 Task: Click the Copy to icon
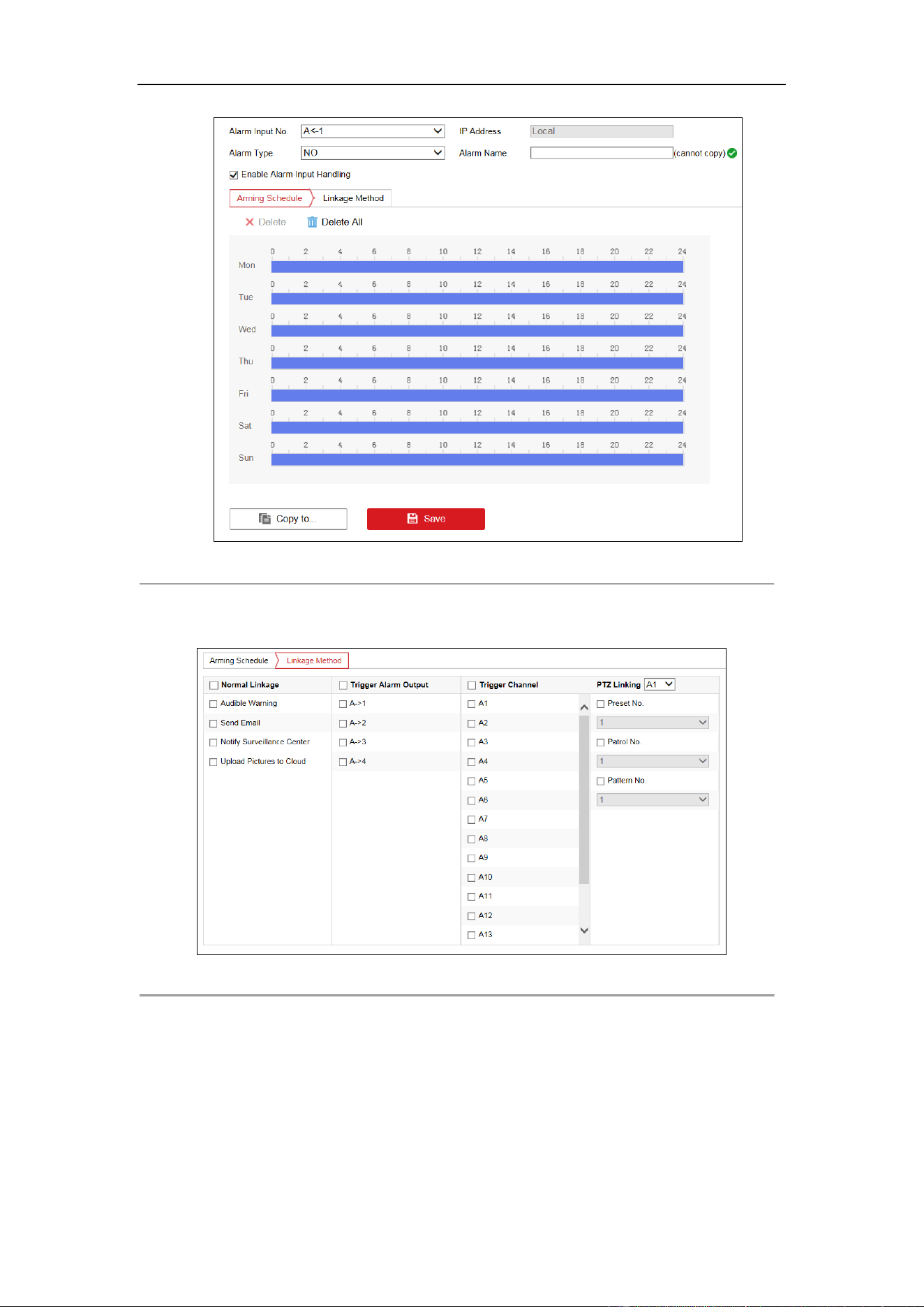click(x=265, y=518)
